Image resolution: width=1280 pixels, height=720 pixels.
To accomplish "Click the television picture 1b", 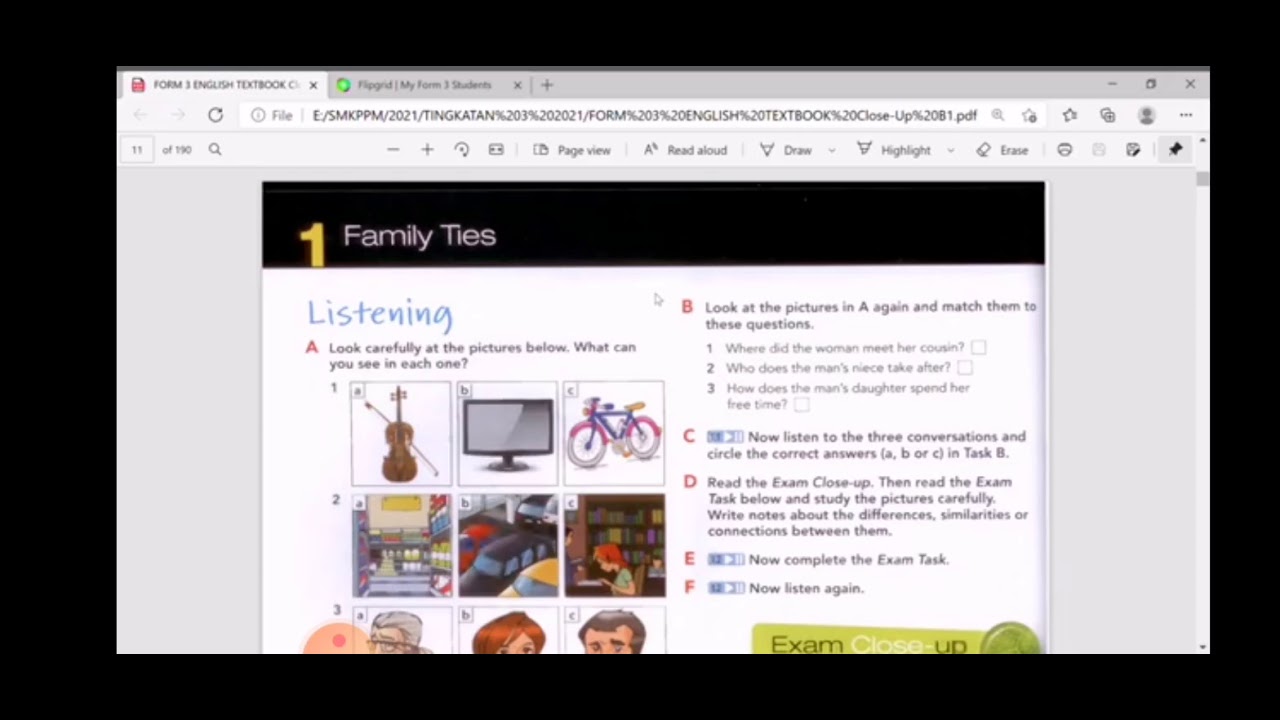I will pos(508,434).
